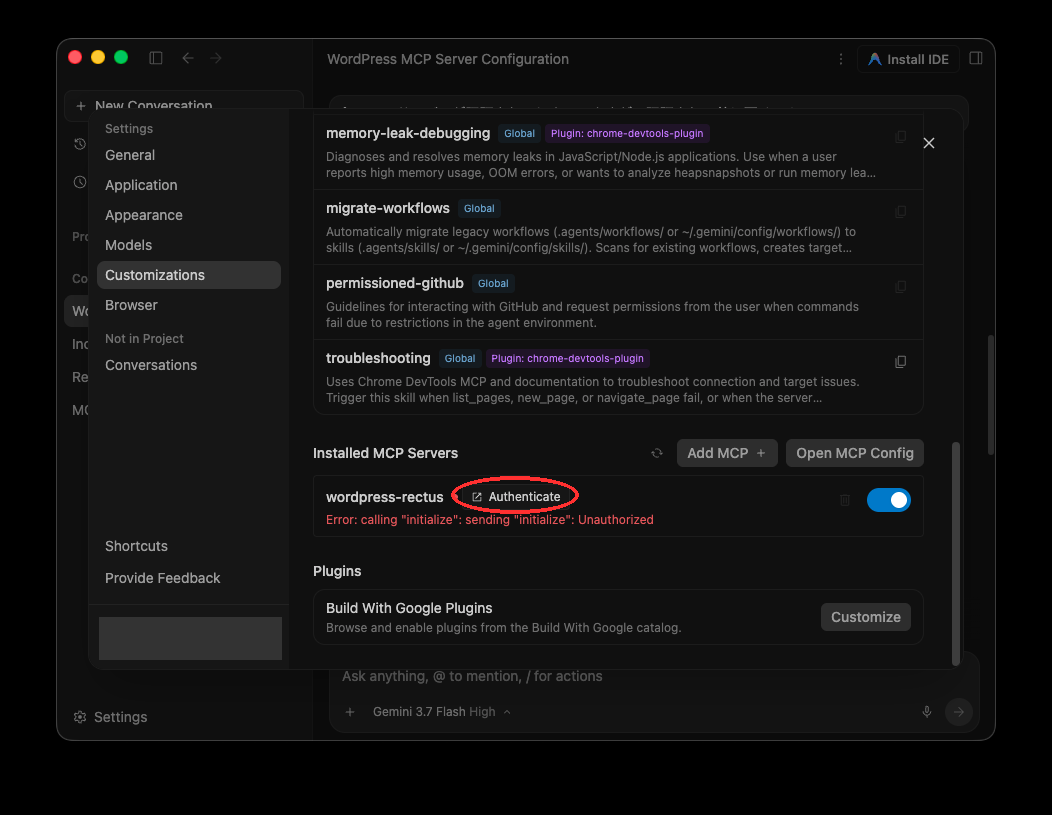Click Add MCP button
This screenshot has width=1052, height=815.
point(727,453)
